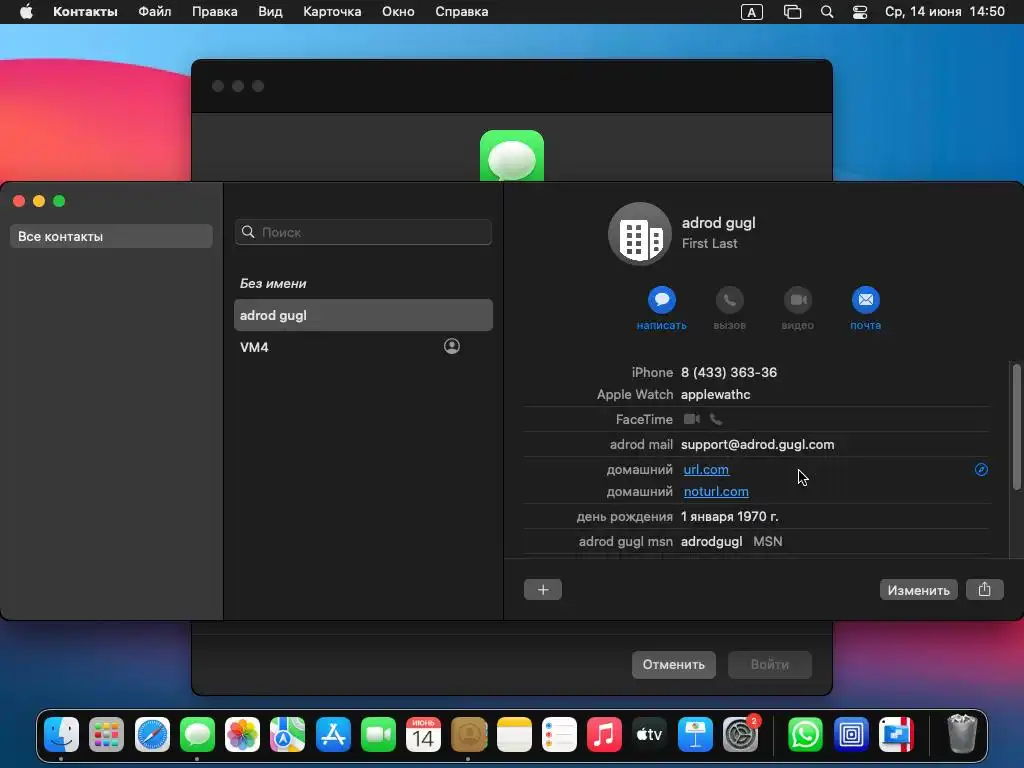Viewport: 1024px width, 768px height.
Task: Click Войти in the Messages window
Action: click(x=769, y=665)
